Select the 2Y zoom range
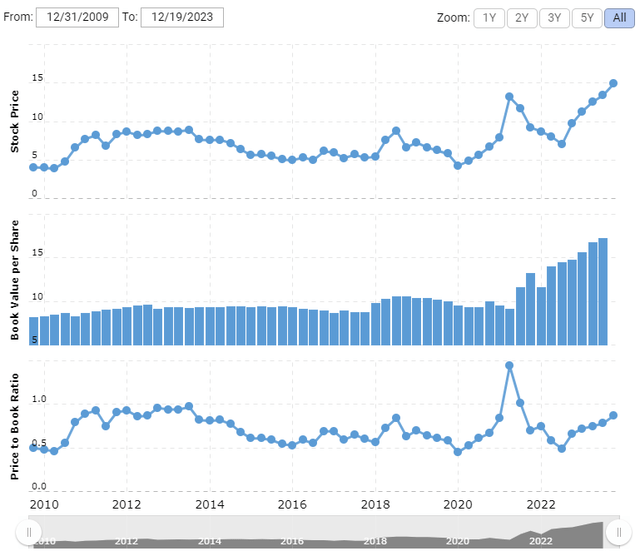Image resolution: width=640 pixels, height=556 pixels. click(522, 18)
